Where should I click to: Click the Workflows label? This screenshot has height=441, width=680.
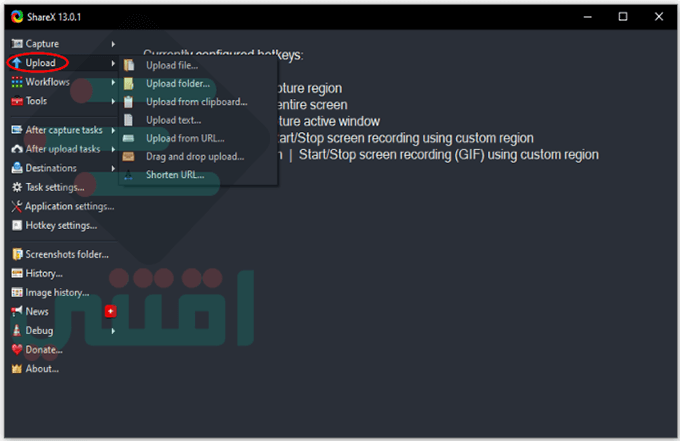coord(47,82)
